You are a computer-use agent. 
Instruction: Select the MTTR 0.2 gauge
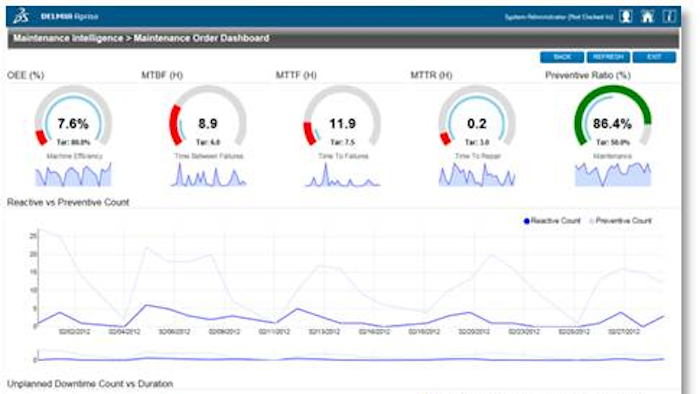point(477,117)
